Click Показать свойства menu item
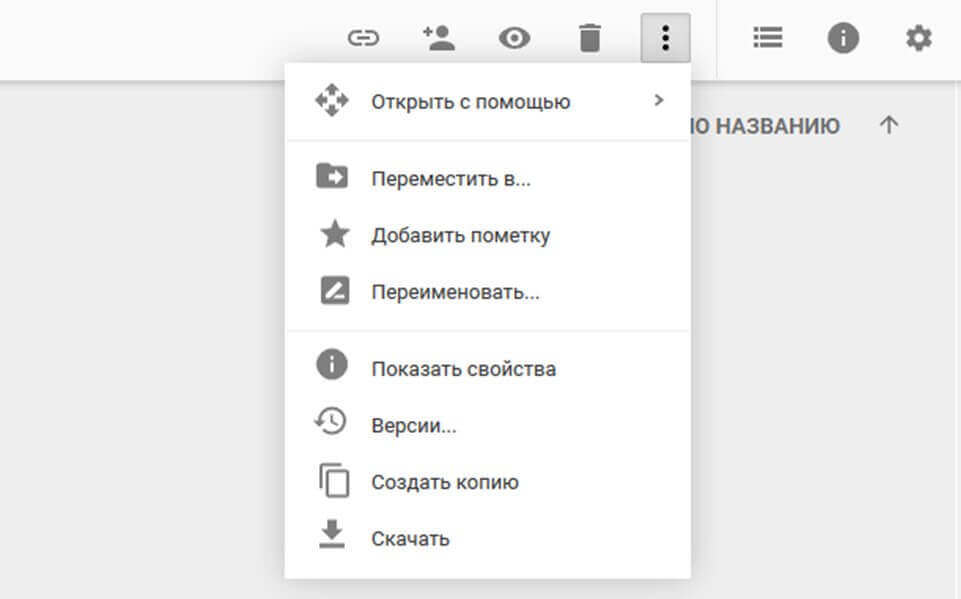Screen dimensions: 961x599 (463, 369)
